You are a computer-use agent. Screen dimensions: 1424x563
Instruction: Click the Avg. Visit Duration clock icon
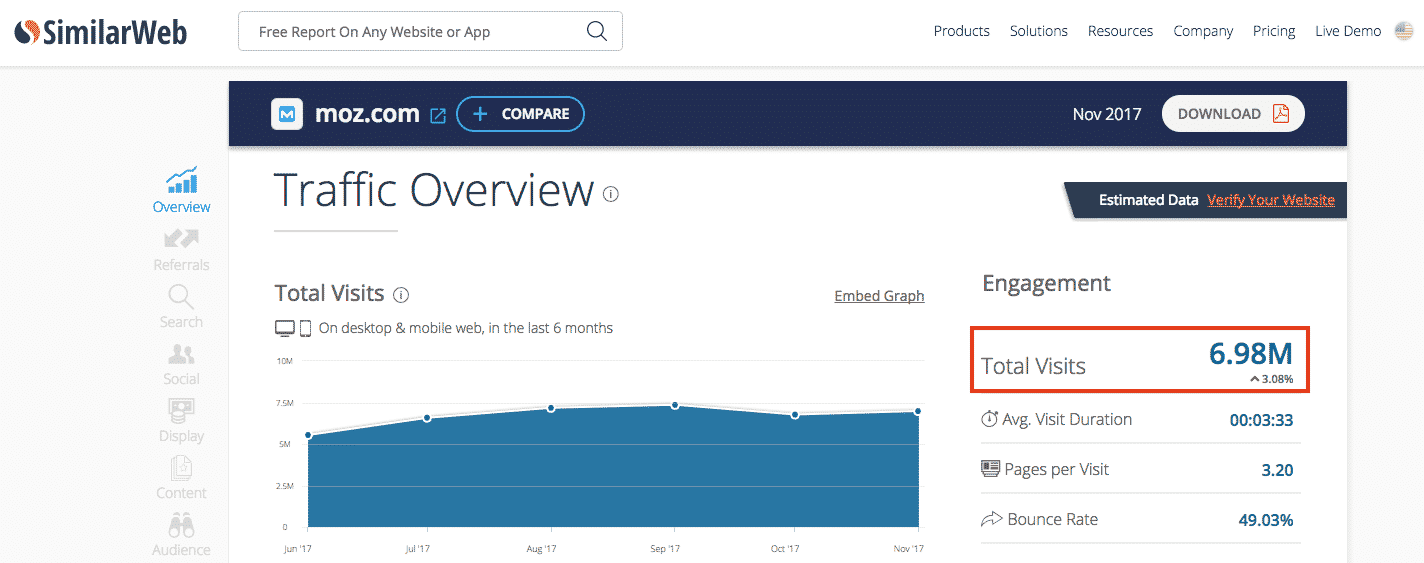point(990,419)
